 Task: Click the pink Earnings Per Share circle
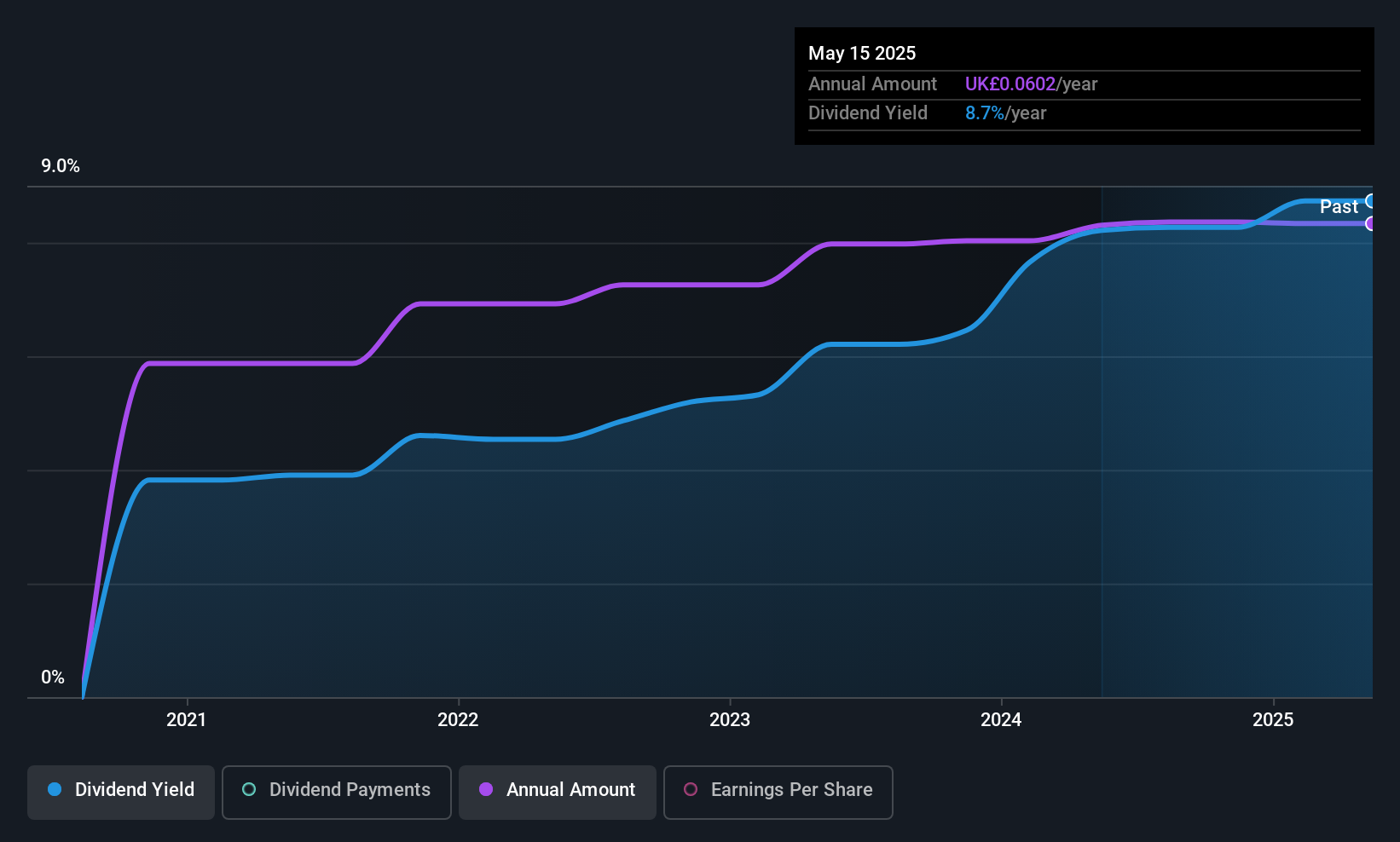pyautogui.click(x=691, y=789)
